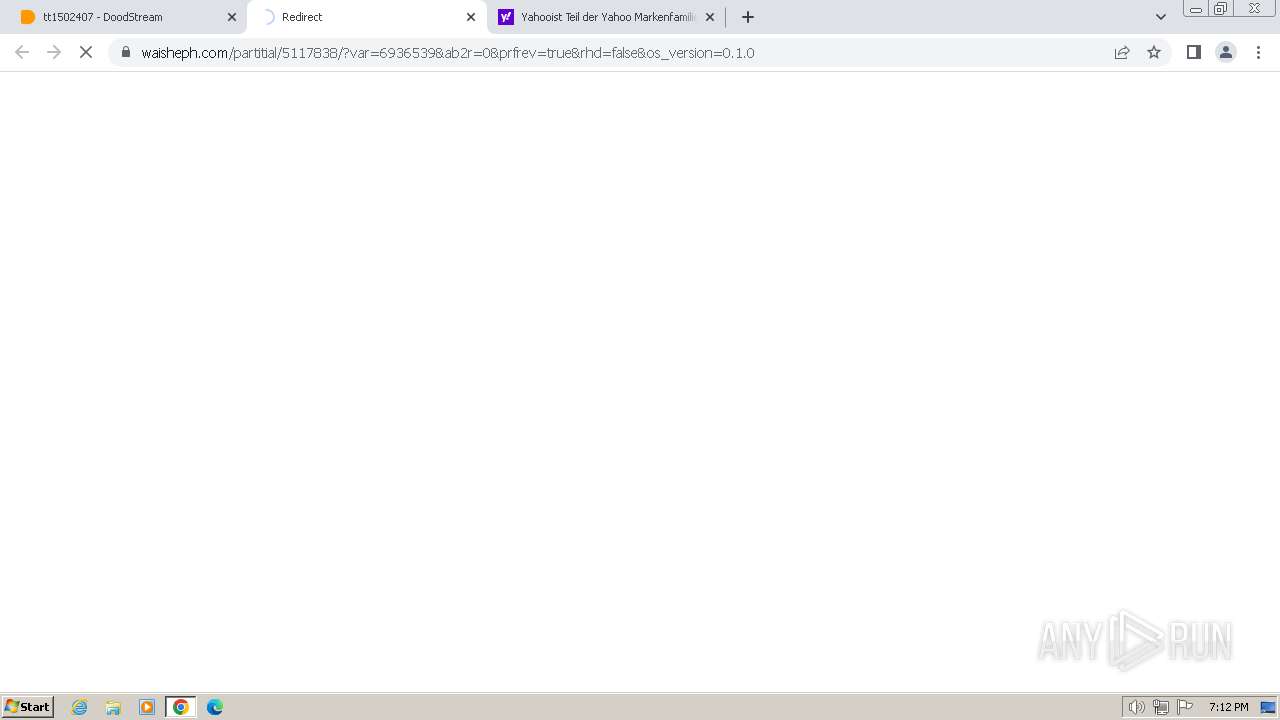View site security lock information
The image size is (1280, 720).
coord(126,52)
